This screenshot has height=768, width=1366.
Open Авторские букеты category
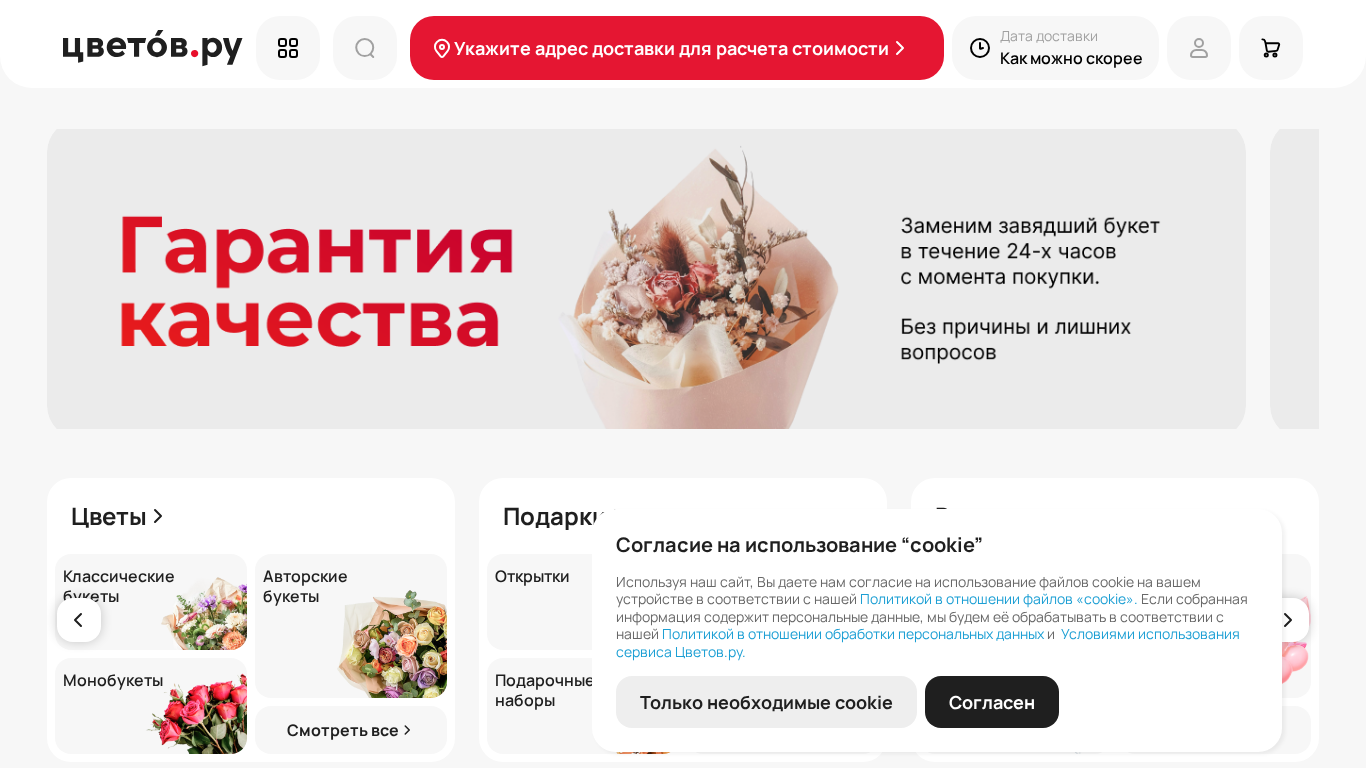[351, 626]
